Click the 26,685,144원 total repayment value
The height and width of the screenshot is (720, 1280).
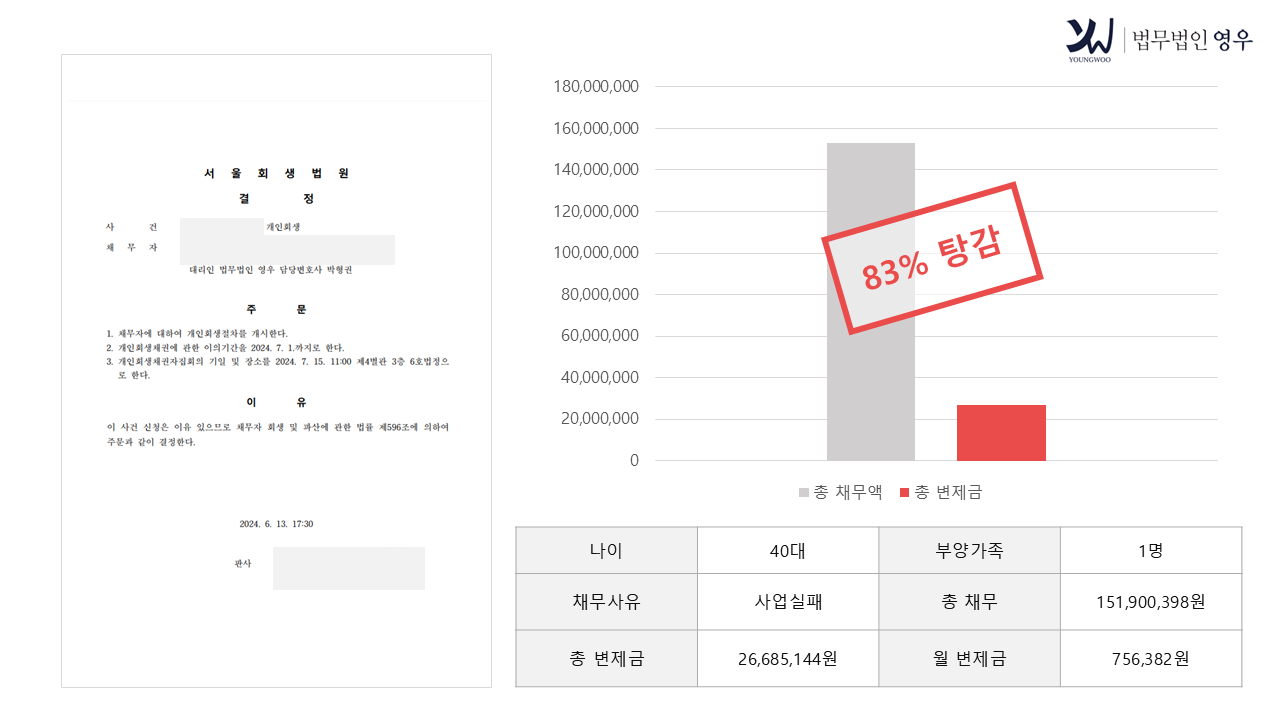[x=788, y=659]
